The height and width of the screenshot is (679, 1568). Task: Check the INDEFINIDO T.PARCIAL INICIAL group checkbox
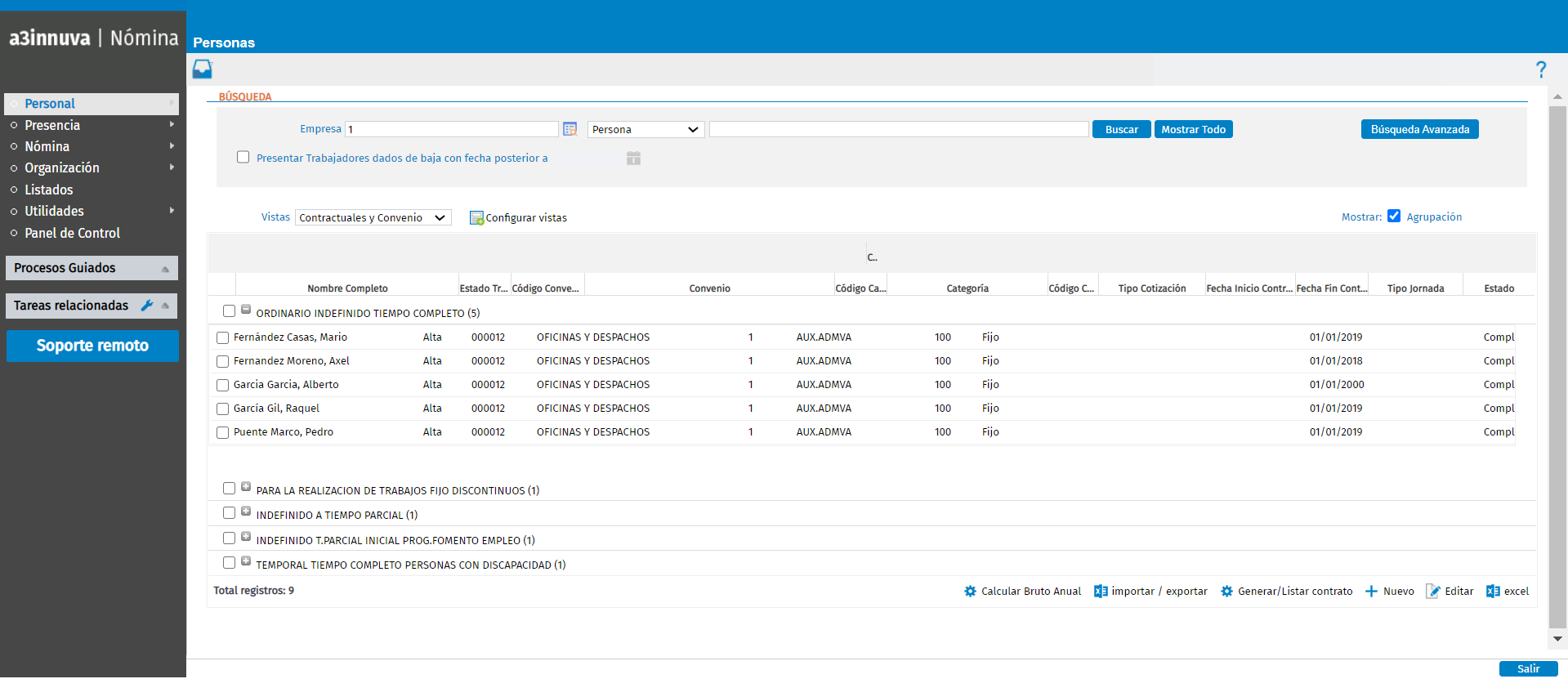[x=229, y=538]
